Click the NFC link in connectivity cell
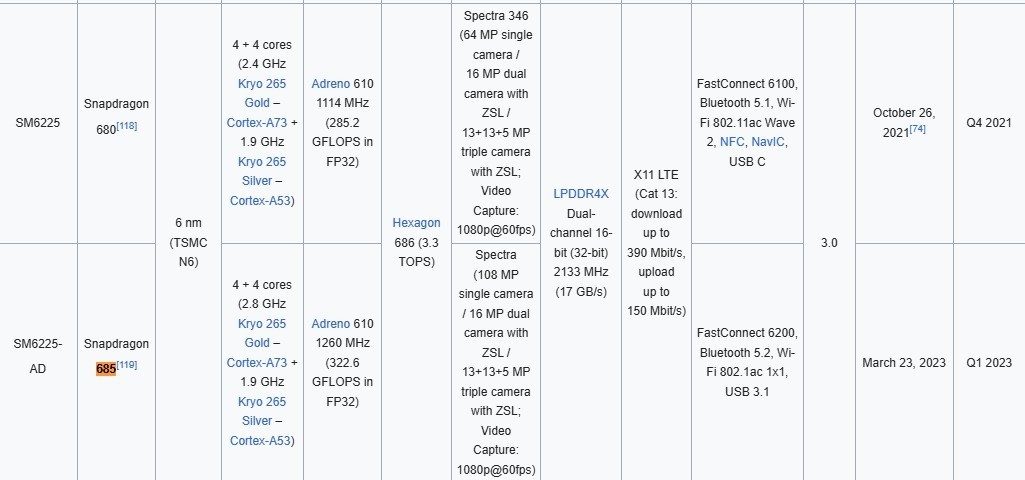 click(x=731, y=142)
